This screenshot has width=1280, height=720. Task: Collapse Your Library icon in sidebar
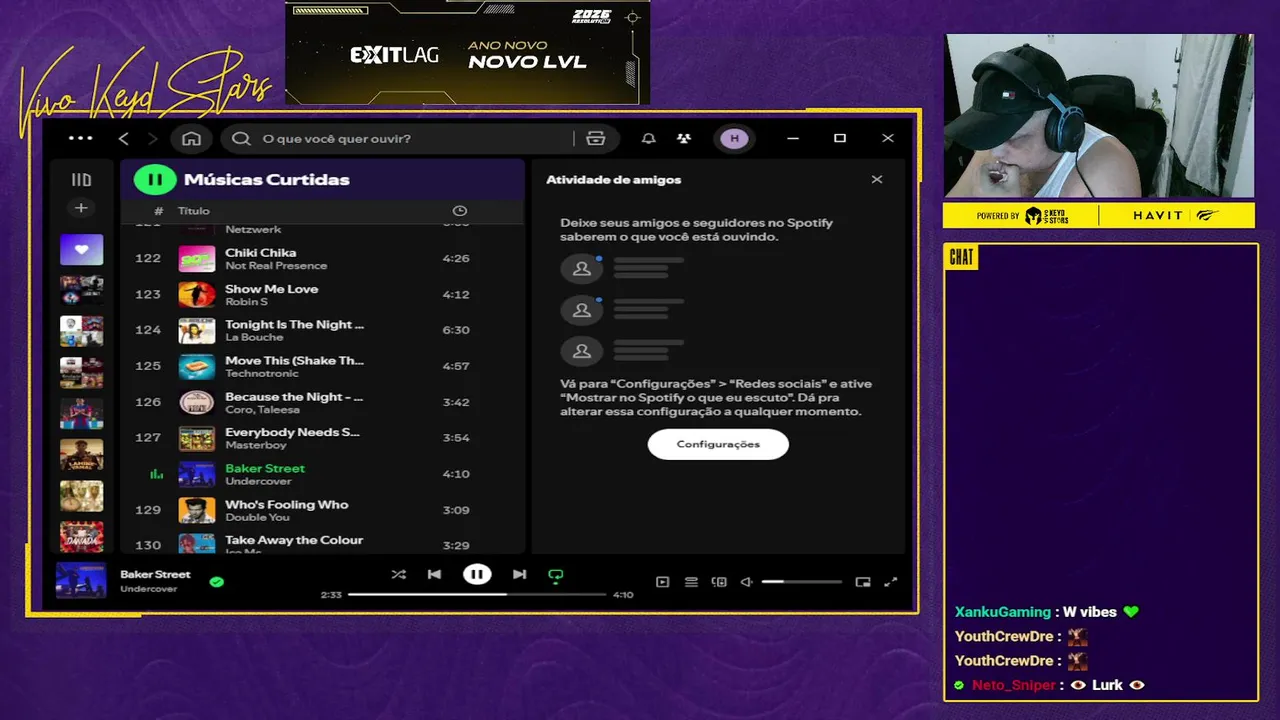click(x=81, y=180)
